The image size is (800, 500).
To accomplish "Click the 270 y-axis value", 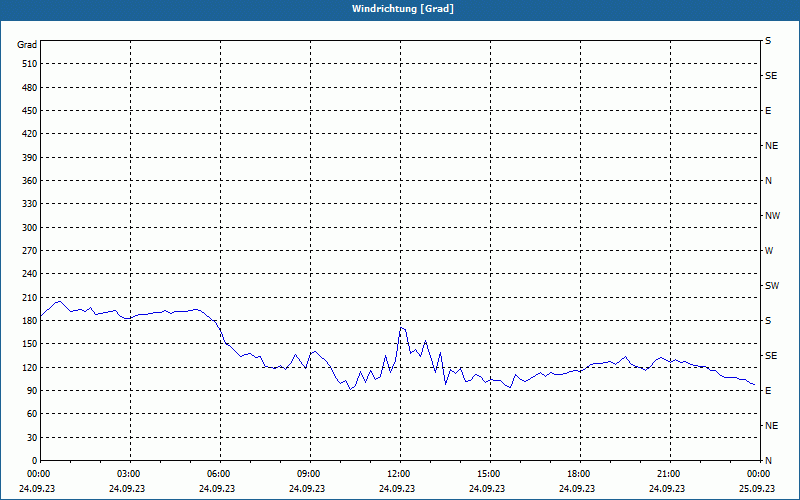I will [x=30, y=251].
